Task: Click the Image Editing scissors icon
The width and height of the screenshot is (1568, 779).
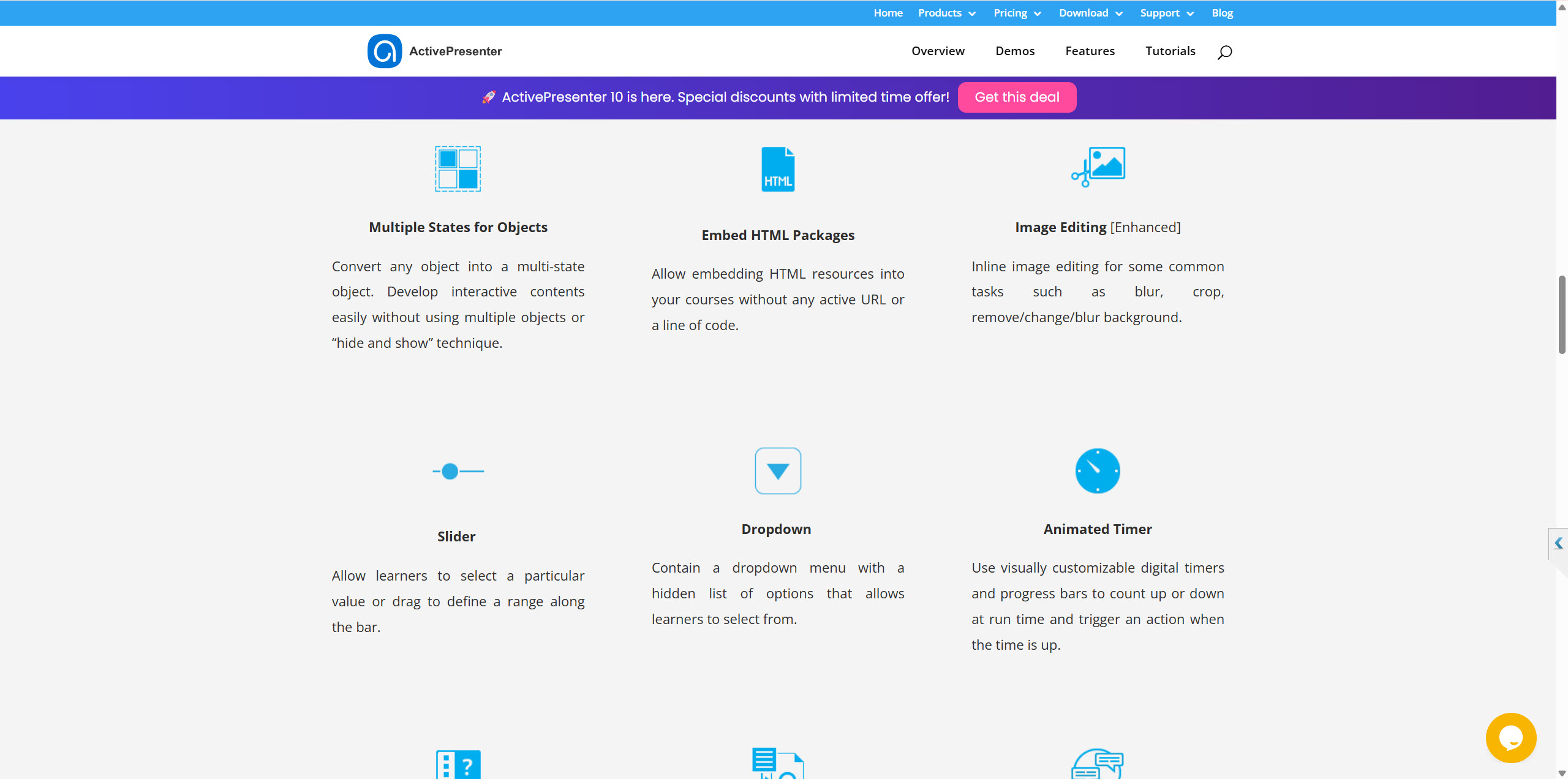Action: click(1098, 167)
